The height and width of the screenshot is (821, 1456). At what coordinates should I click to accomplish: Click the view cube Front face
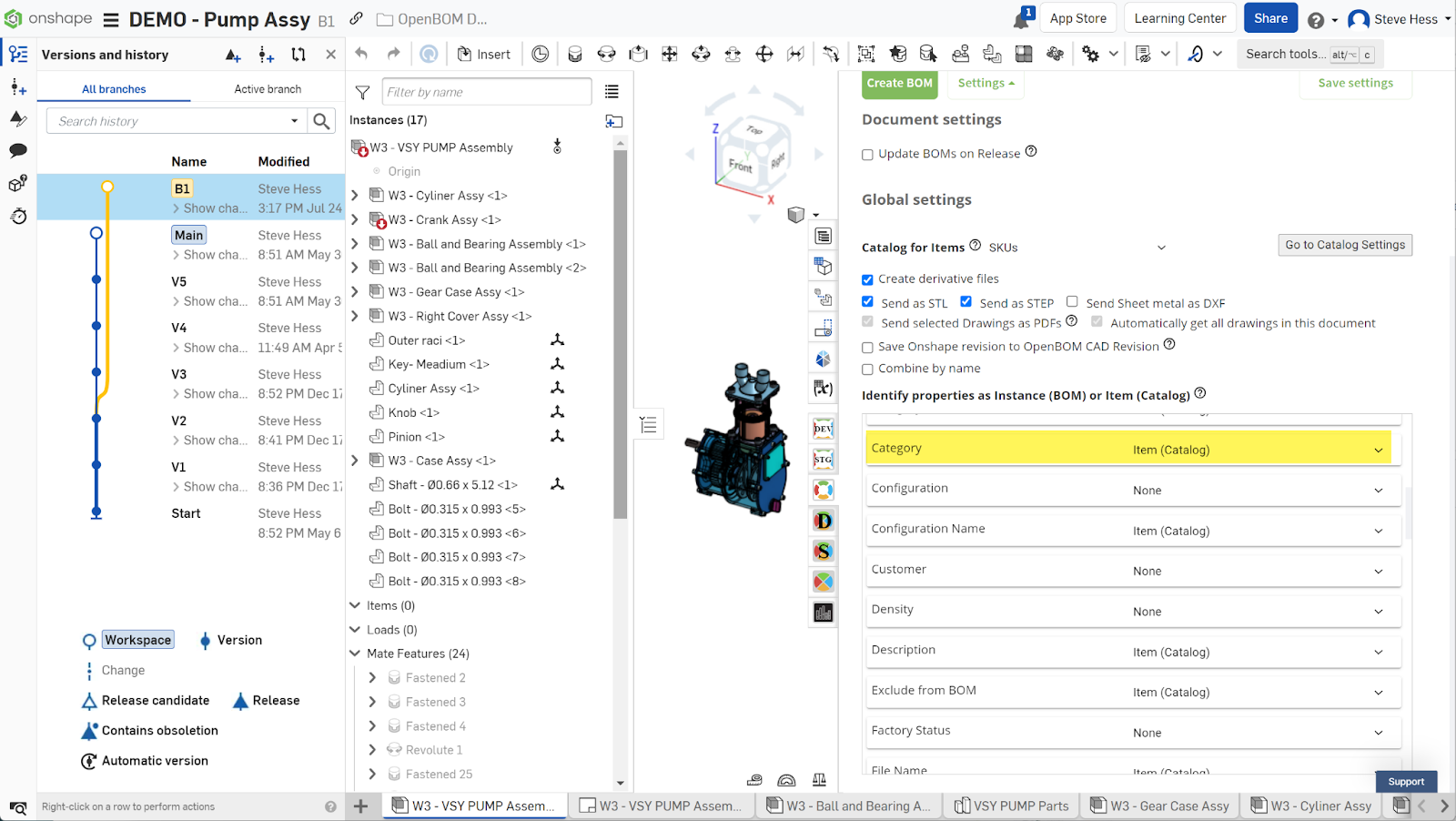pos(740,166)
